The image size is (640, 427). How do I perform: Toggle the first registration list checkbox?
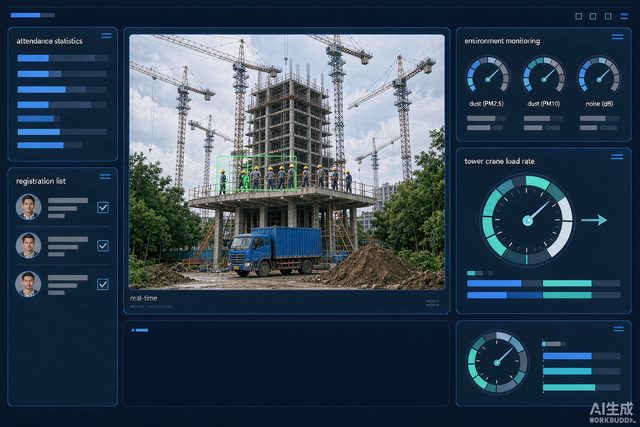(x=103, y=207)
